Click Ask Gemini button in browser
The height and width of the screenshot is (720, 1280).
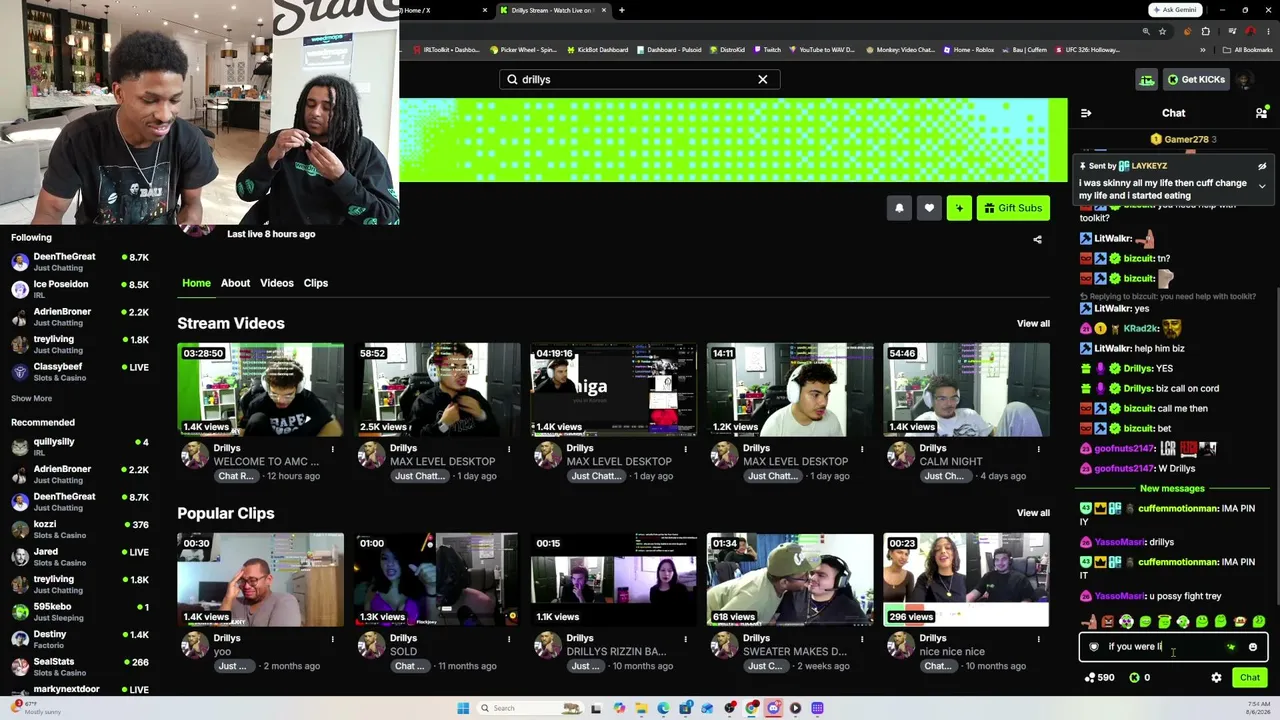click(x=1174, y=10)
